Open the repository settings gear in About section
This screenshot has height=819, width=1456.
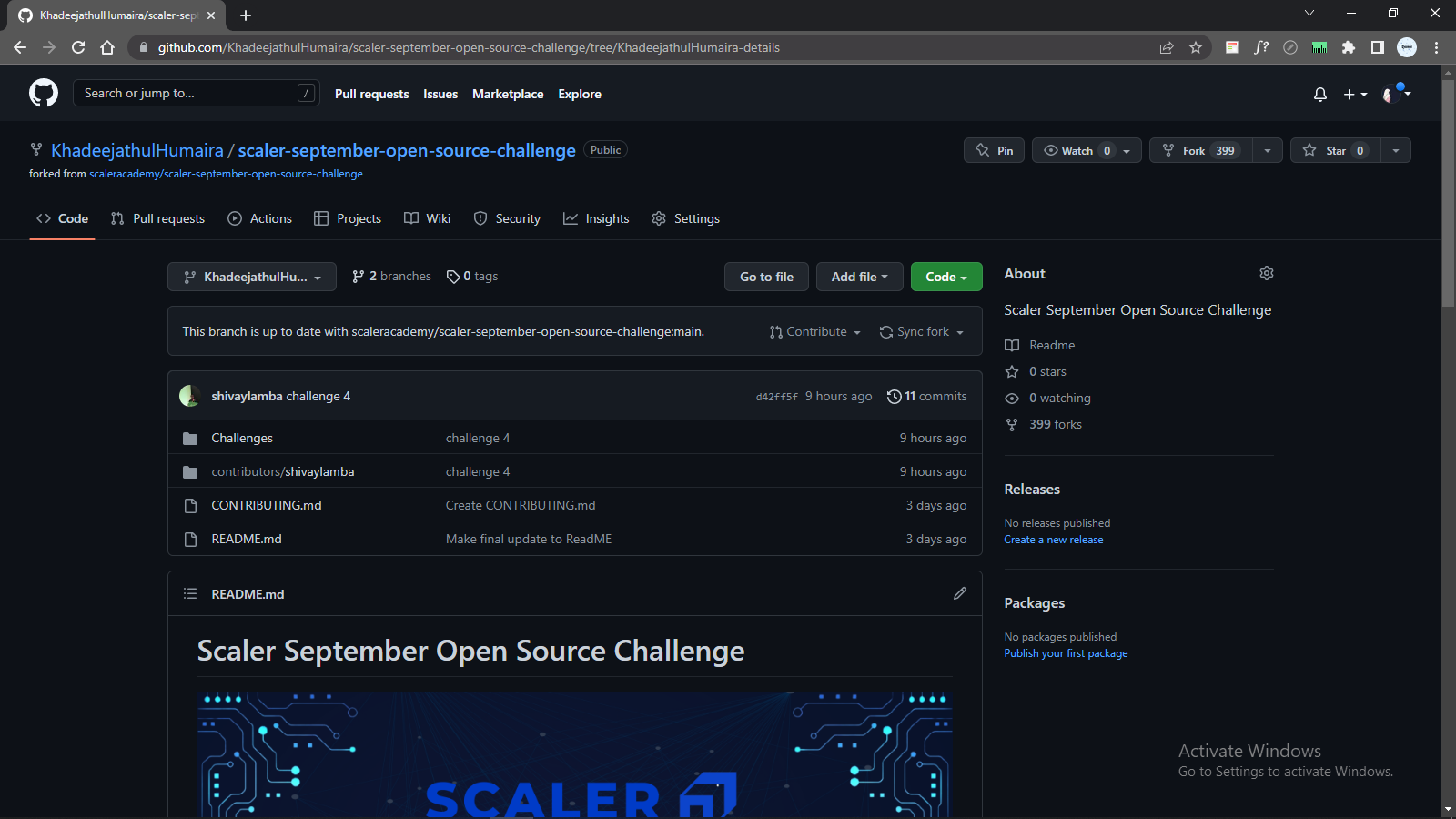tap(1266, 273)
